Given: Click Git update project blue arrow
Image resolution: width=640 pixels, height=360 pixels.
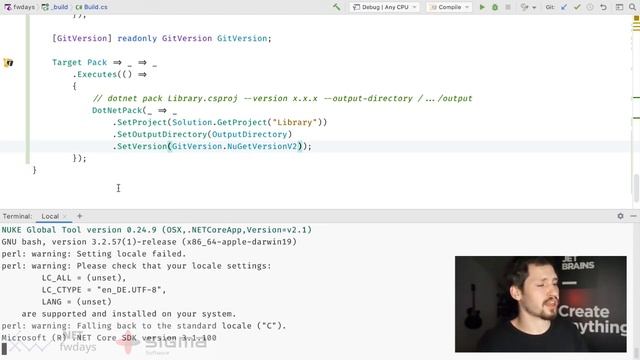Looking at the screenshot, I should [x=564, y=7].
